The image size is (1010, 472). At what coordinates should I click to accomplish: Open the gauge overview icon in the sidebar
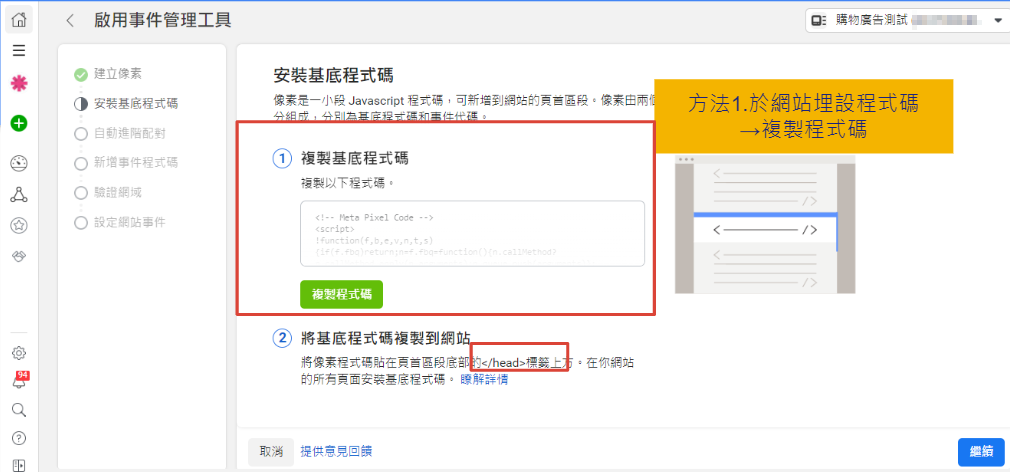[x=19, y=163]
